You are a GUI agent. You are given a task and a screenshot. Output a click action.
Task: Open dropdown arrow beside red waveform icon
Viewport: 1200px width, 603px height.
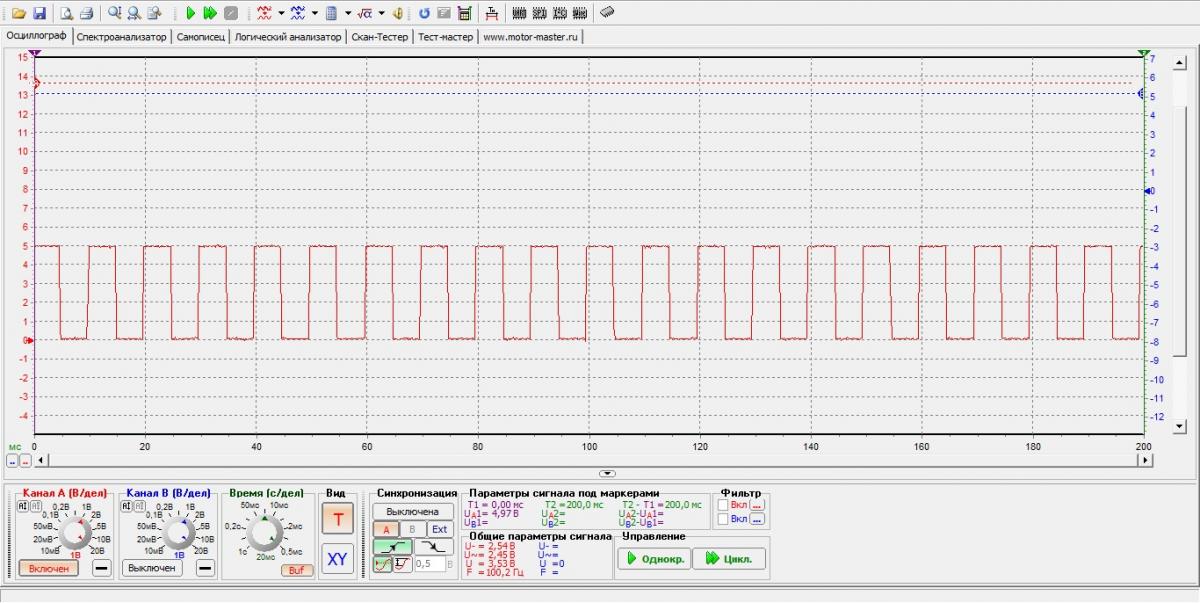tap(281, 14)
